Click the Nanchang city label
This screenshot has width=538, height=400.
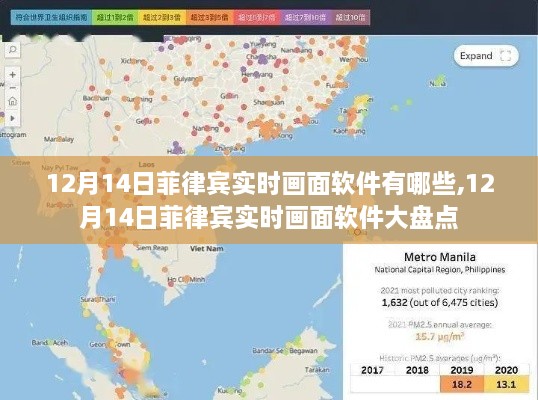coord(296,50)
